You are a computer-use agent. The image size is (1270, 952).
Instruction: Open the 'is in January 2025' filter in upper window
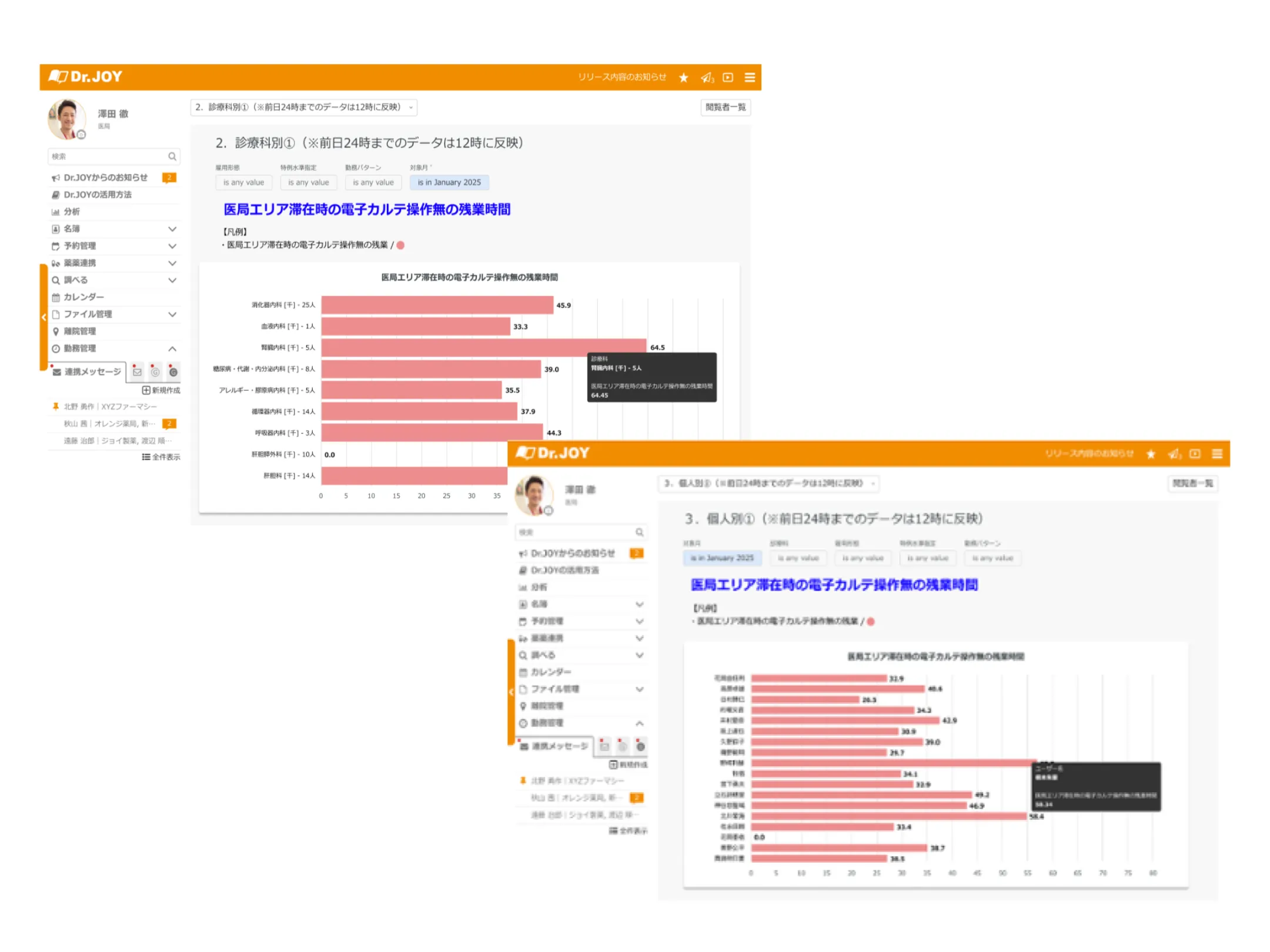point(449,183)
